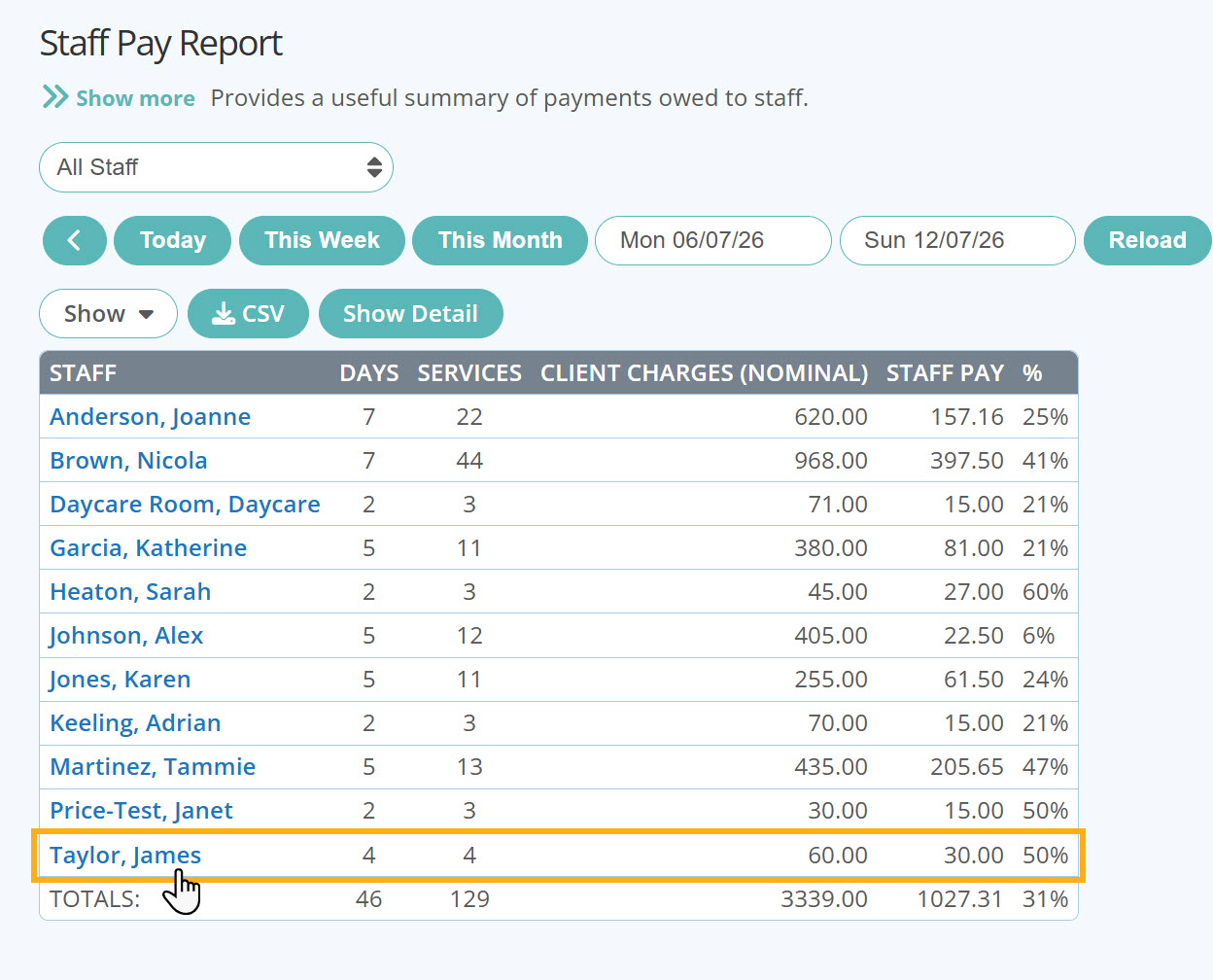Click the Staff Pay Report heading
This screenshot has height=980, width=1213.
(x=161, y=44)
